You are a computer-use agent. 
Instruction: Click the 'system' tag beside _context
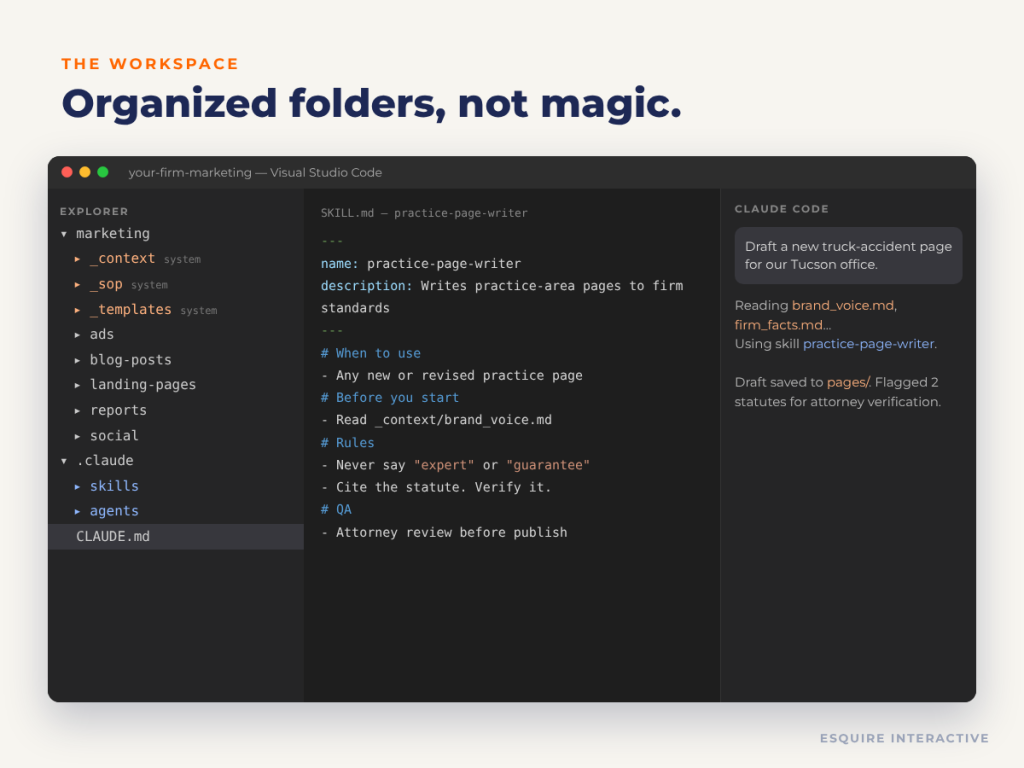point(182,260)
